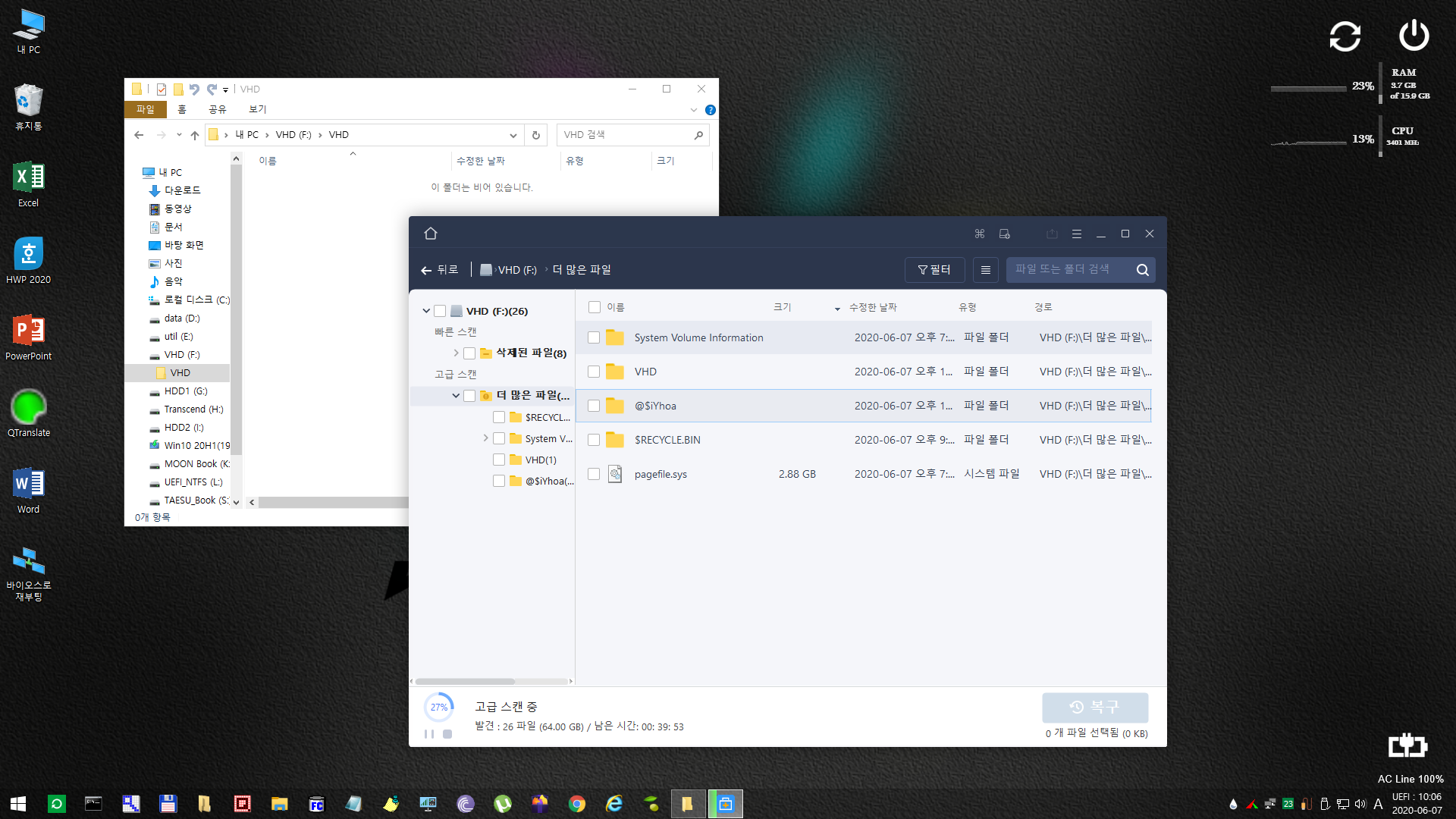Check the $RECYCLE.BIN row checkbox
Image resolution: width=1456 pixels, height=819 pixels.
point(594,440)
